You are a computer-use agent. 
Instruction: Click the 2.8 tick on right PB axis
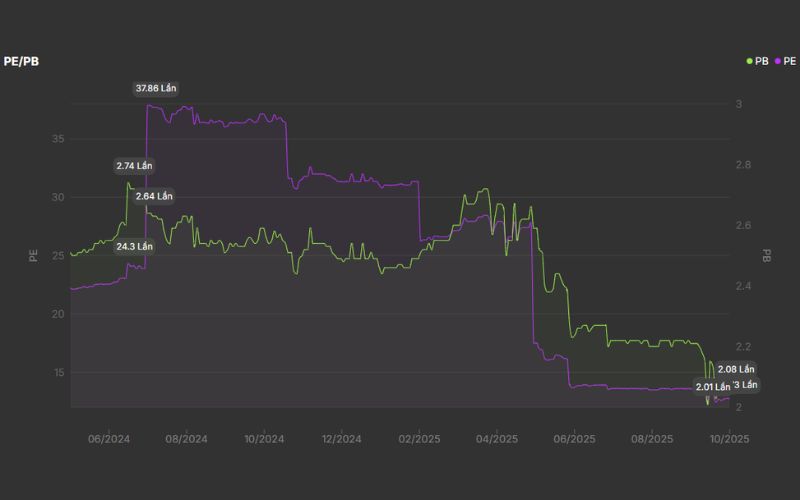point(743,165)
